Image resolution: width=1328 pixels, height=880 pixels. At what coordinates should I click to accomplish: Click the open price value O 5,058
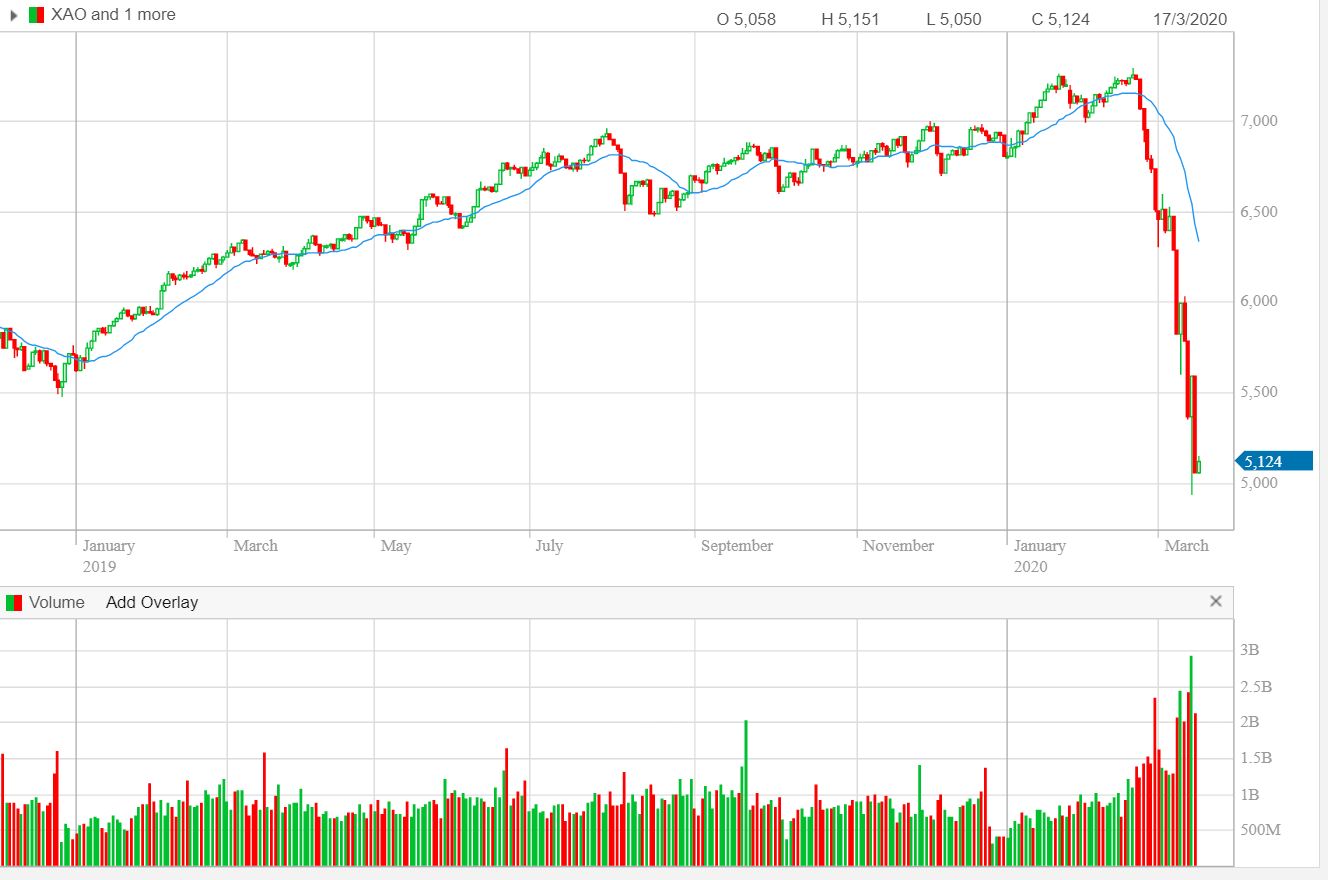click(x=746, y=19)
